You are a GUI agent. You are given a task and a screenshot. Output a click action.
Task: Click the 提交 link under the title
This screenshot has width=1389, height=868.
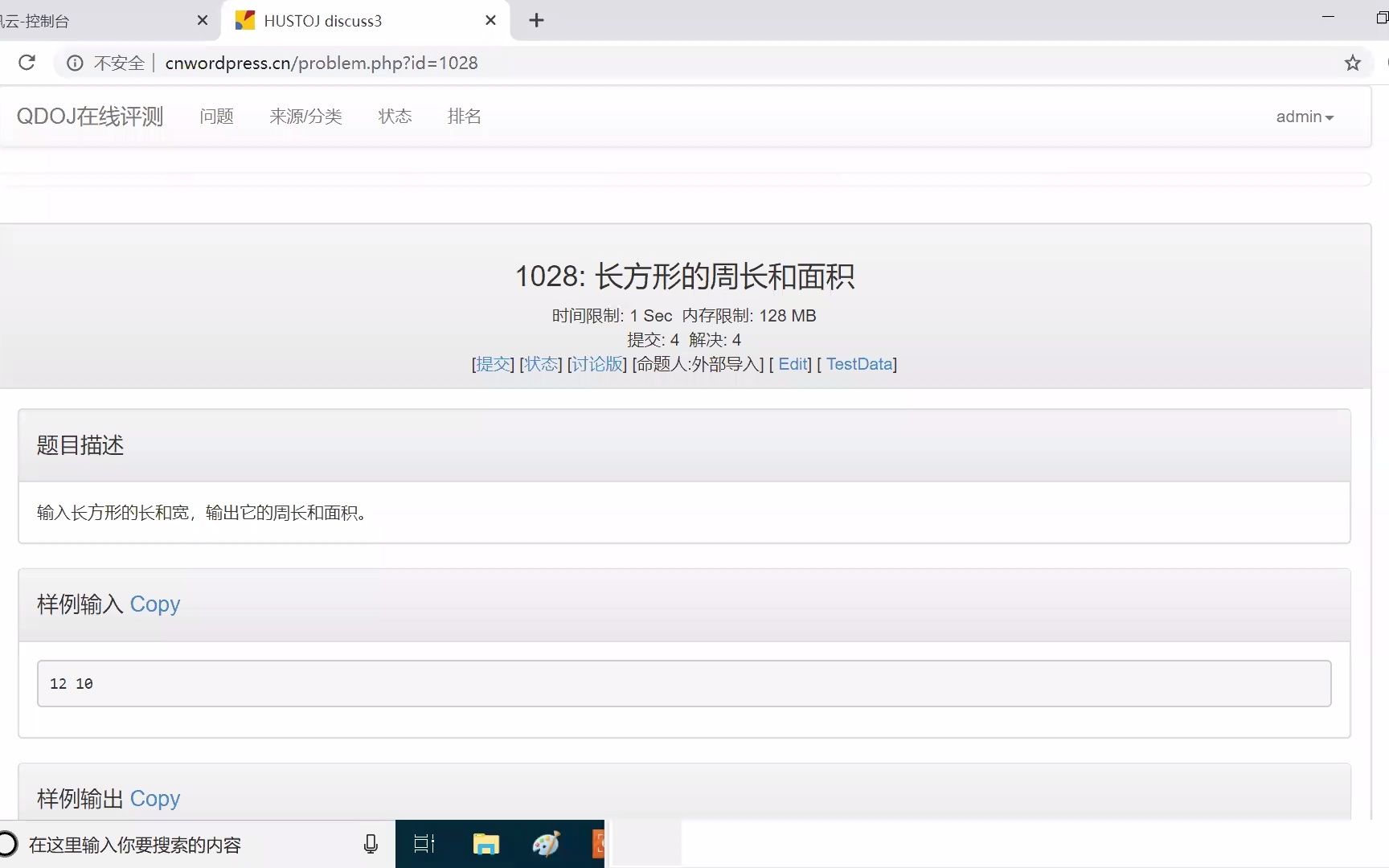point(494,364)
